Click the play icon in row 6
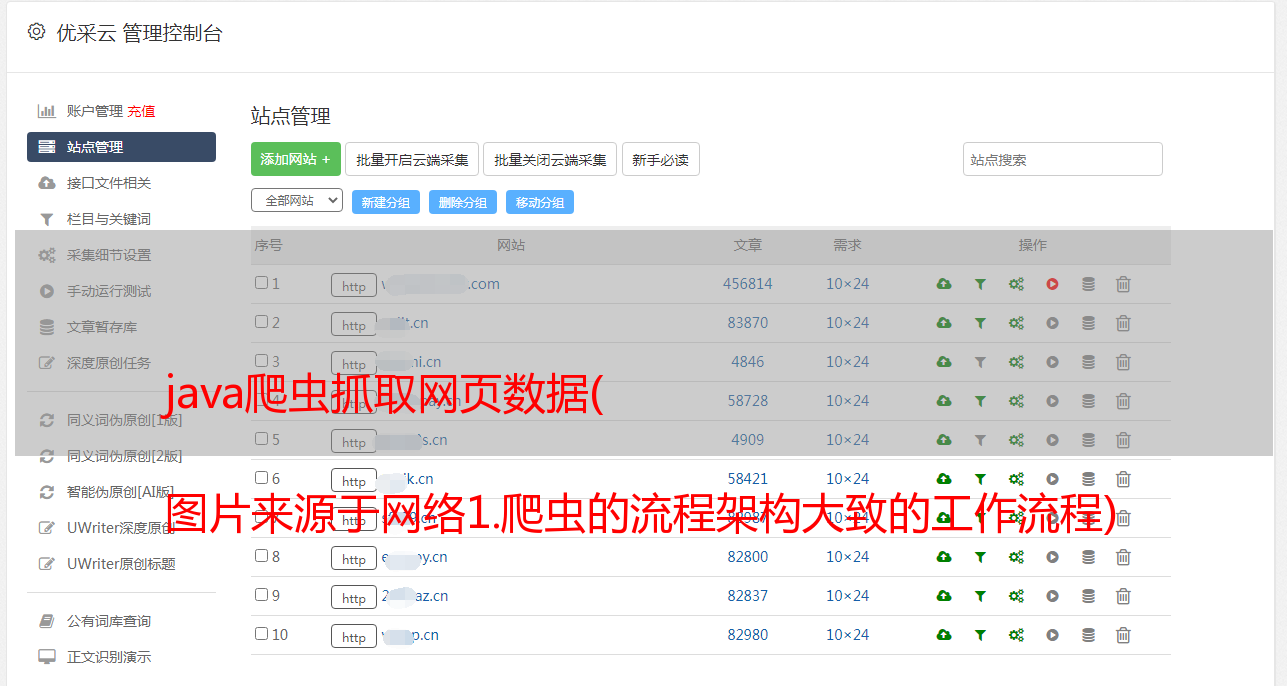 1052,479
